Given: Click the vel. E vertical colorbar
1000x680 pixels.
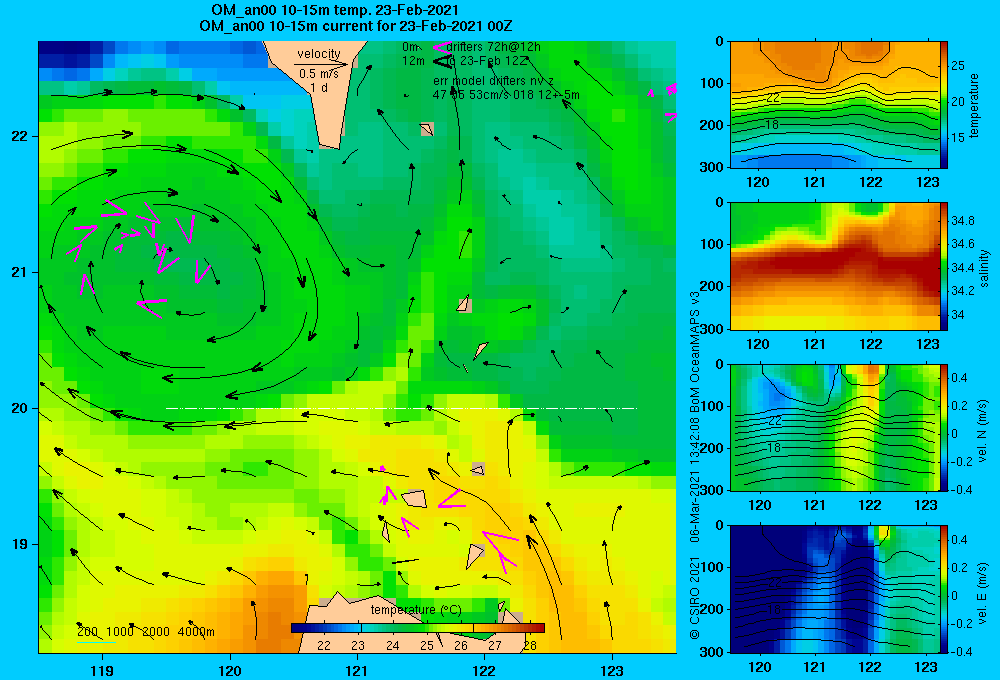Looking at the screenshot, I should (944, 589).
